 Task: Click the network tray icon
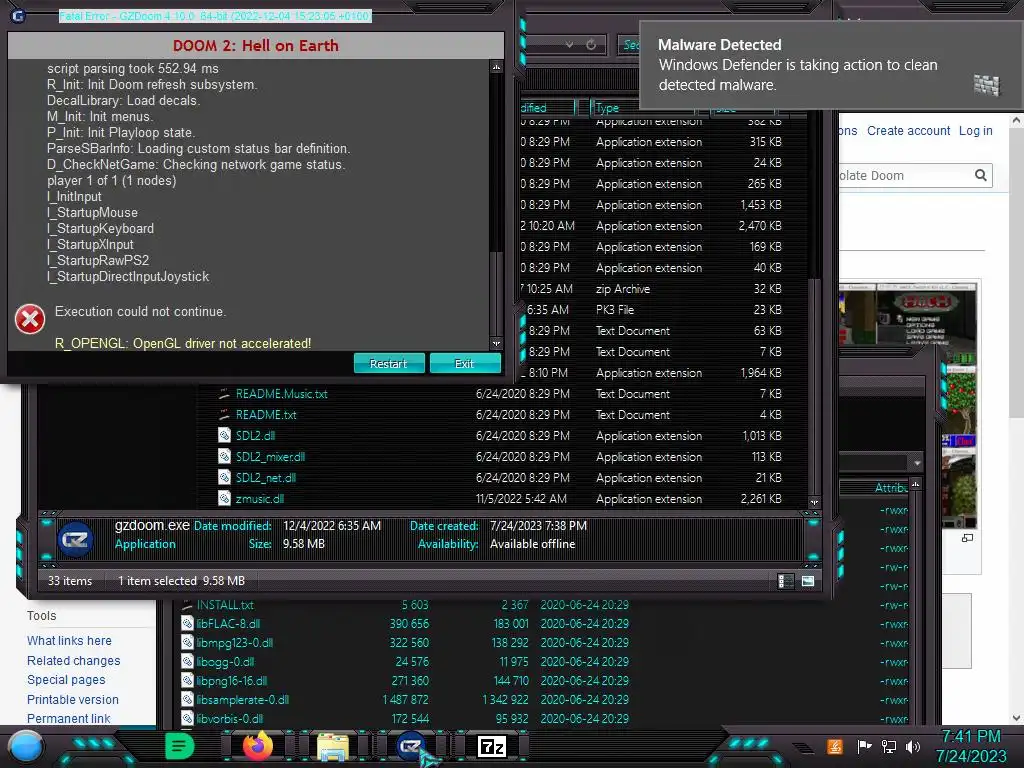[x=888, y=746]
